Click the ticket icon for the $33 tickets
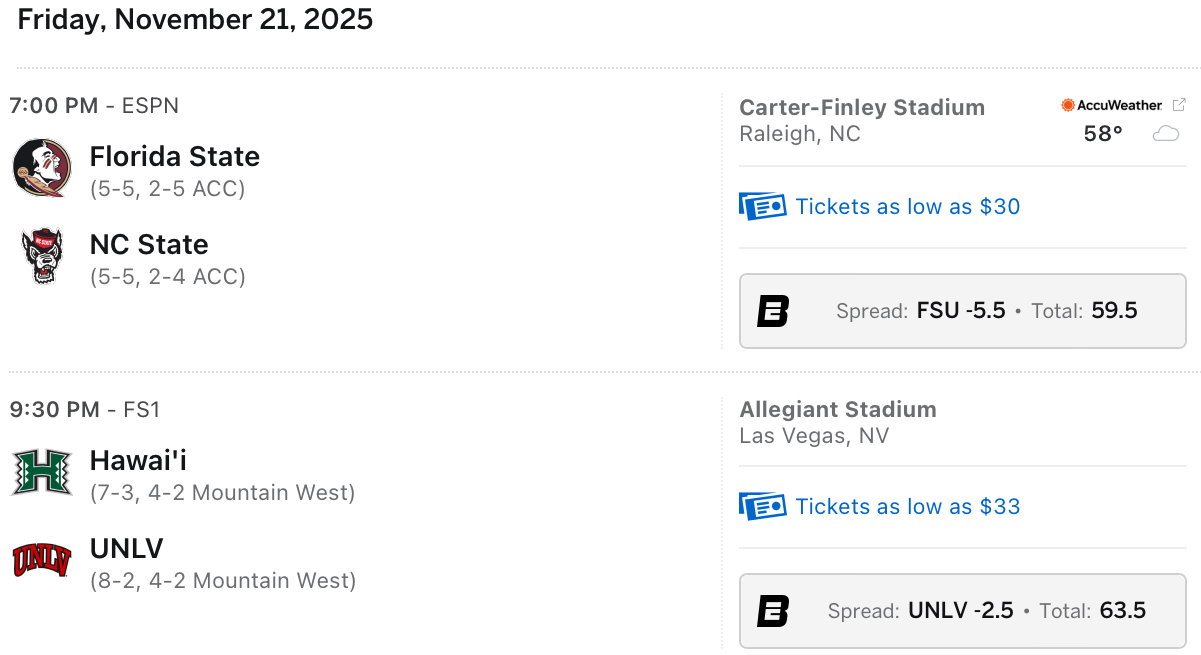 point(762,506)
